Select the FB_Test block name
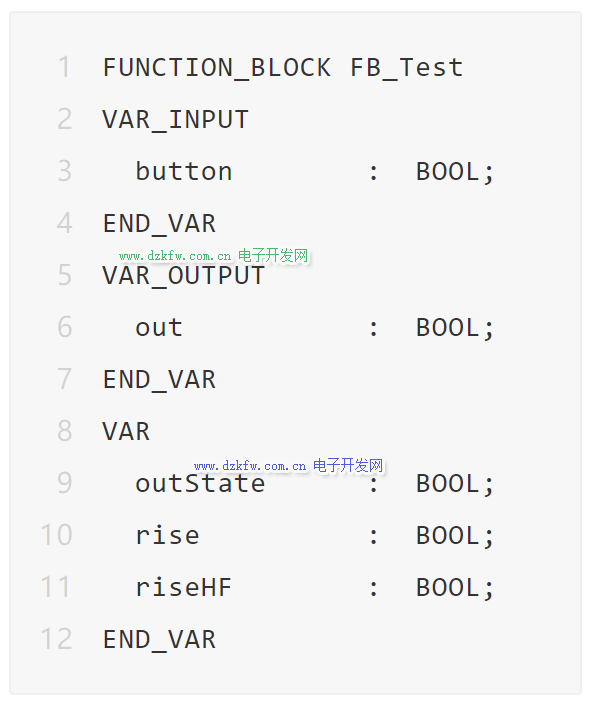The image size is (594, 713). [407, 68]
